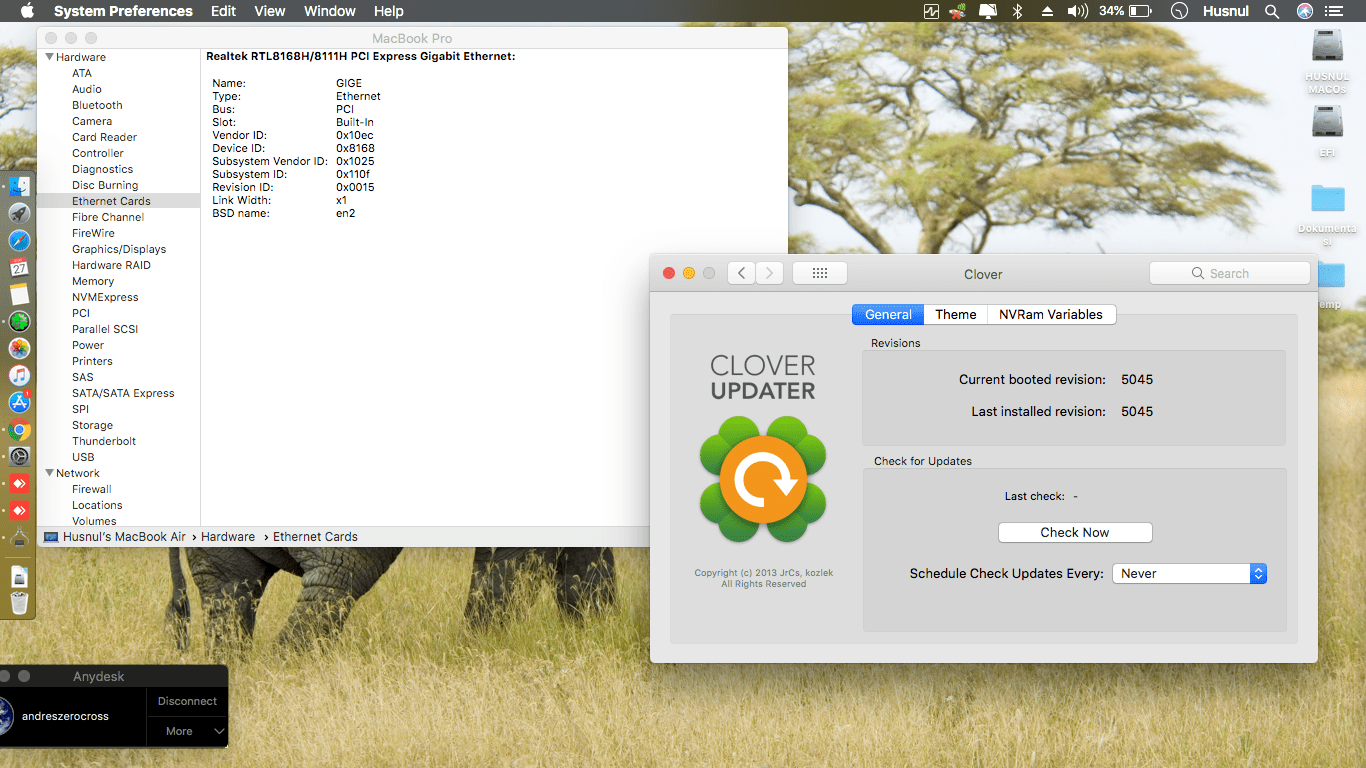
Task: Open the Help menu
Action: 389,11
